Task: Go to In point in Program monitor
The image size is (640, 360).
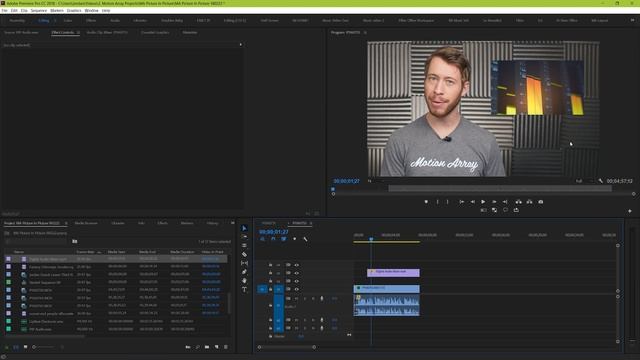Action: [x=462, y=202]
